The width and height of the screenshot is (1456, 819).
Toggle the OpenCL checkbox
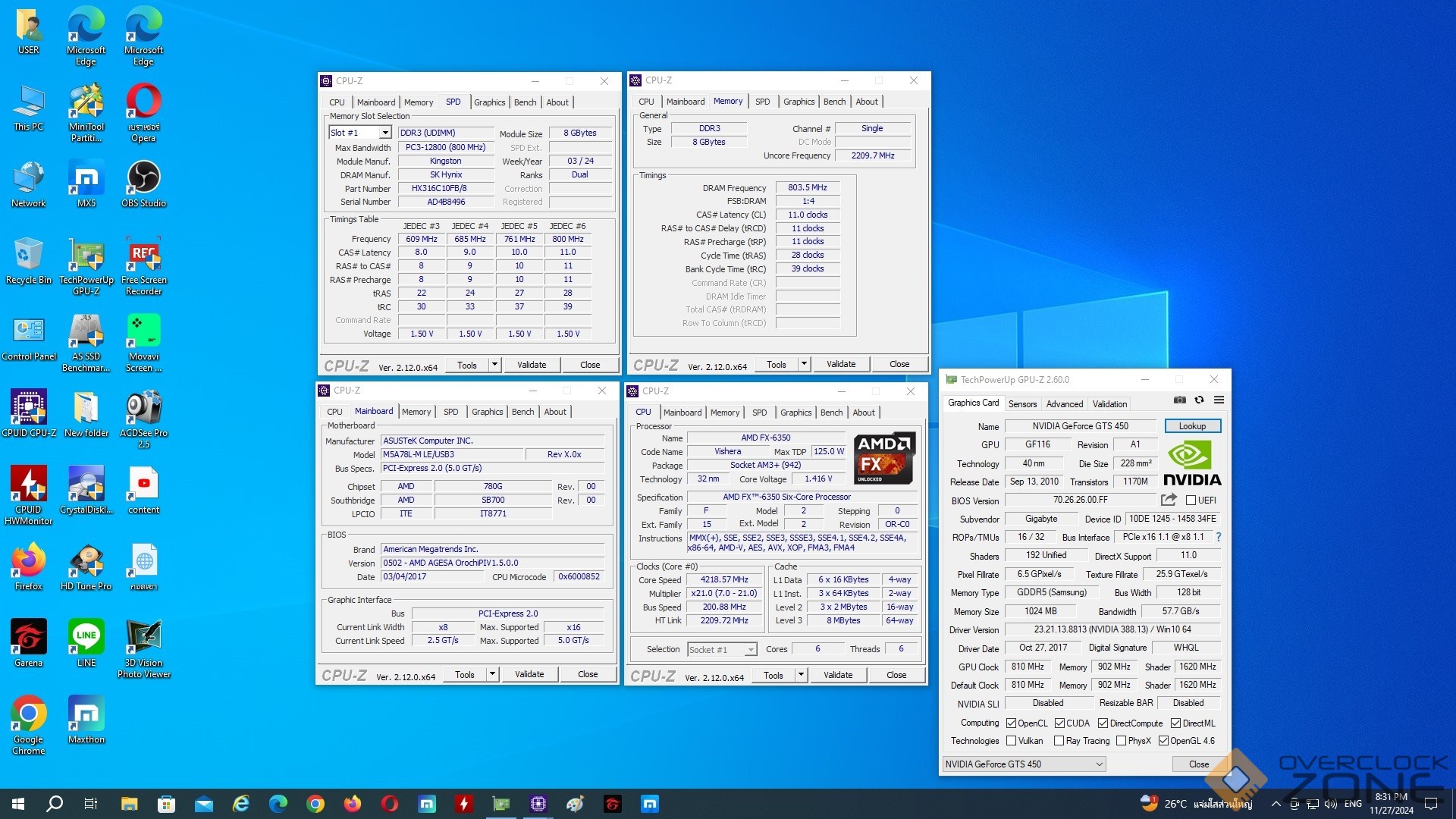pyautogui.click(x=1011, y=723)
